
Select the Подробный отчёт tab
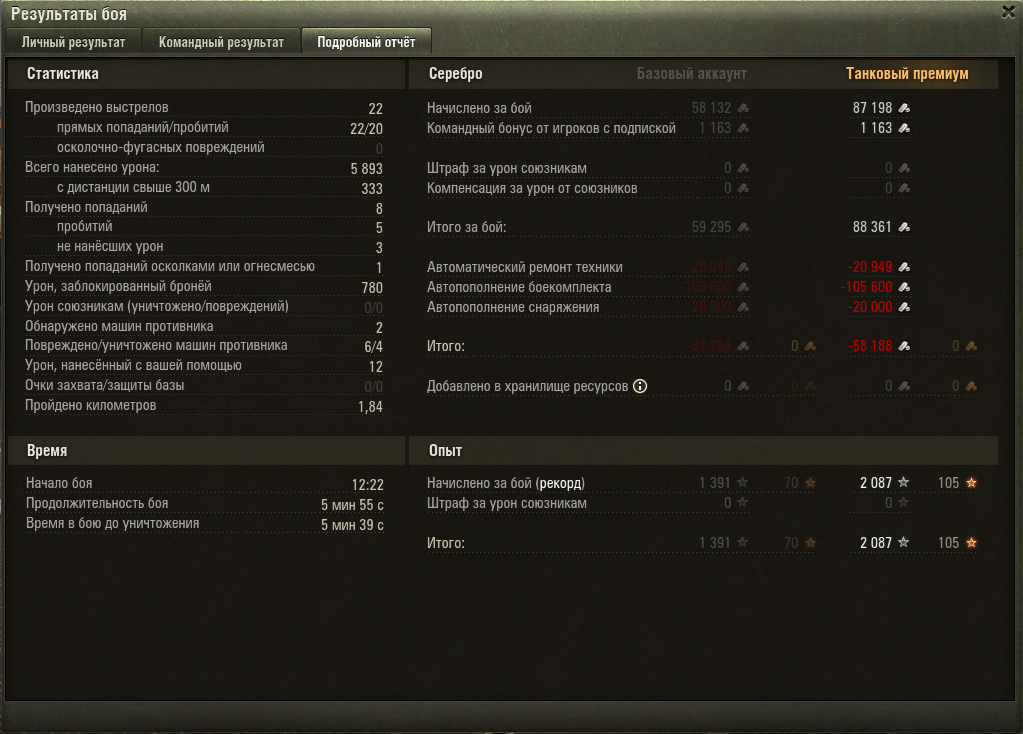(366, 42)
